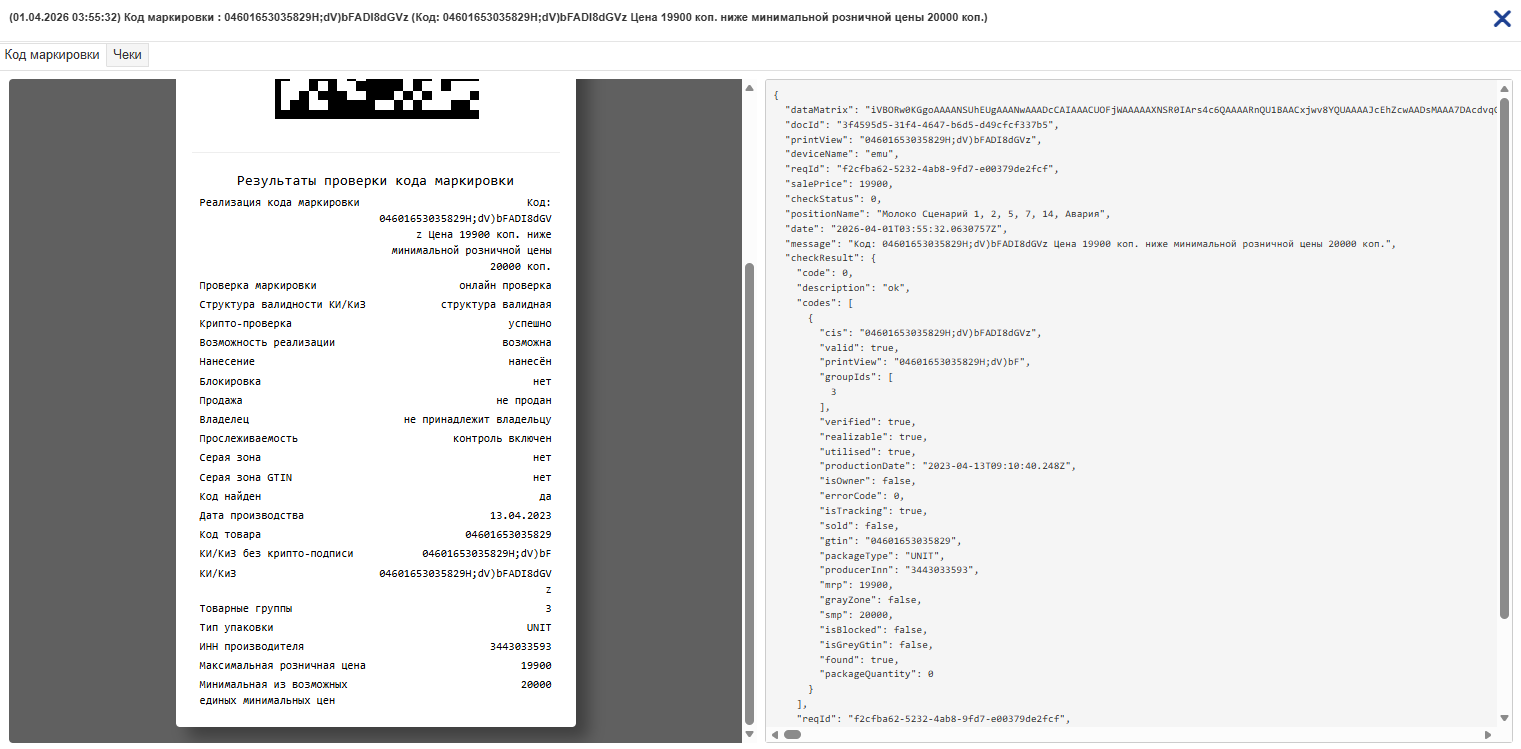Click the Крипто-проверка row in receipt
Image resolution: width=1521 pixels, height=749 pixels.
click(x=375, y=324)
